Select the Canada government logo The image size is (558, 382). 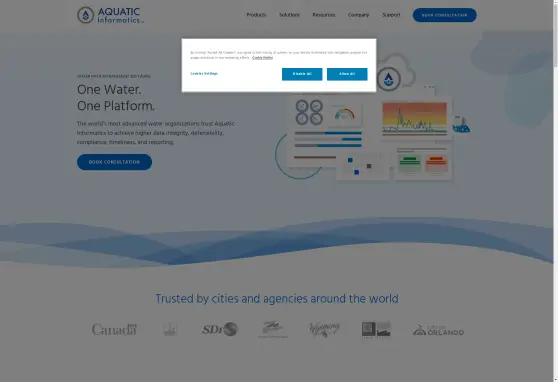[114, 330]
